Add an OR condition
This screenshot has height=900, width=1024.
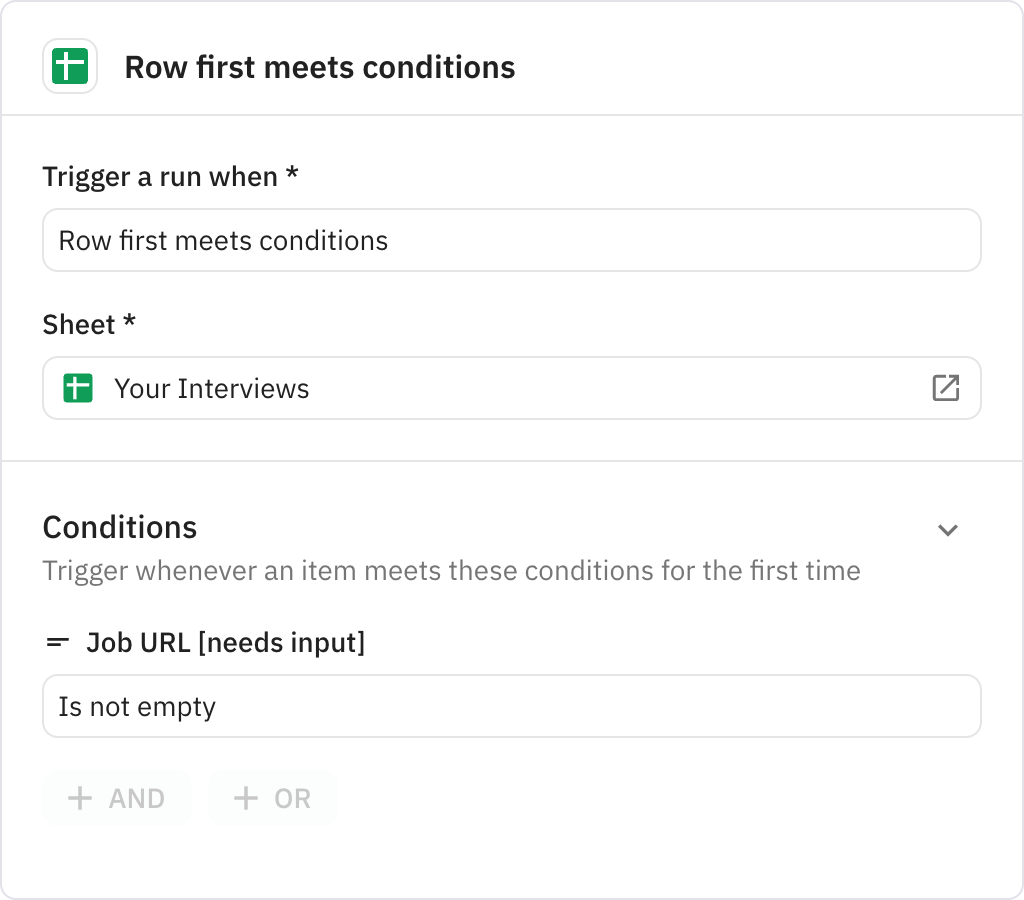point(272,798)
